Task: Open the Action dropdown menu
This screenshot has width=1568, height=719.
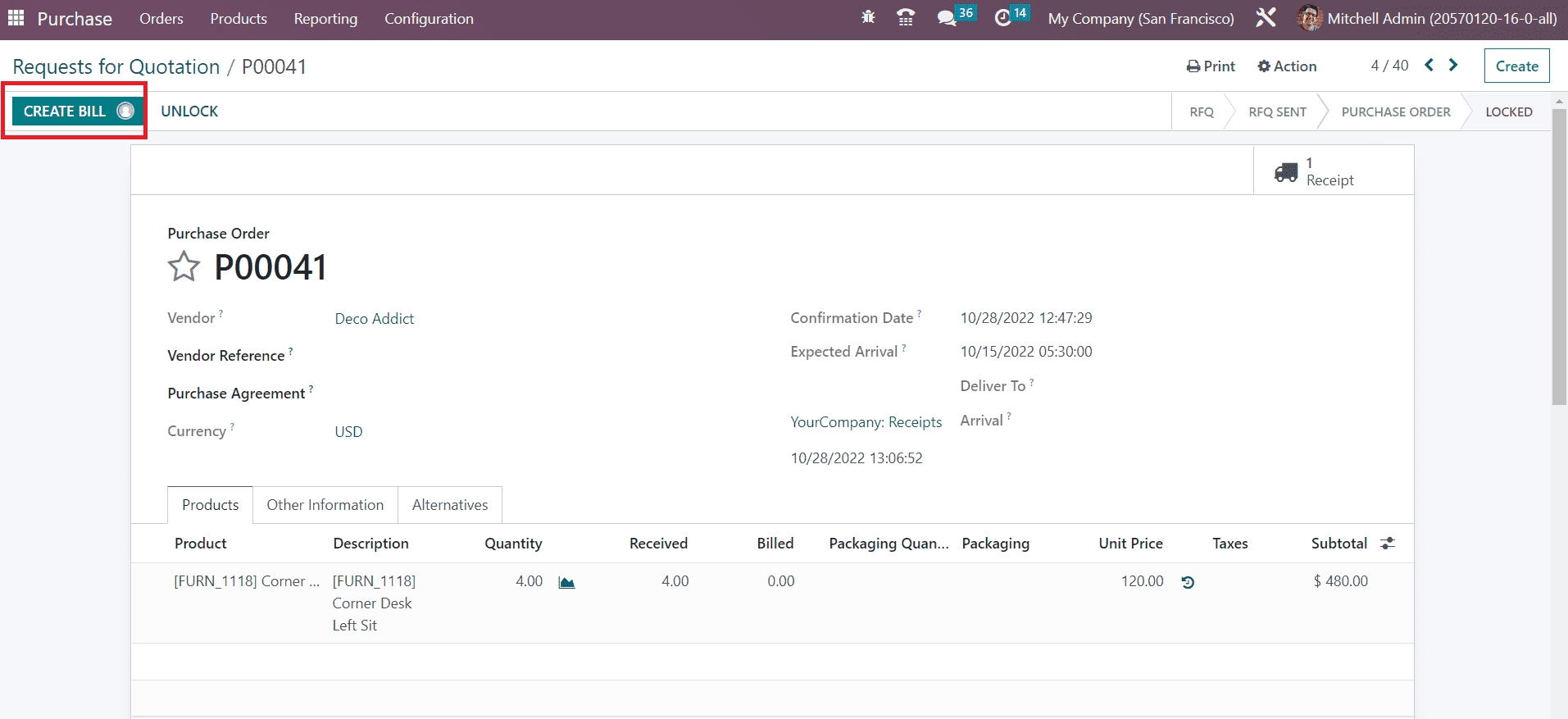Action: [x=1287, y=66]
